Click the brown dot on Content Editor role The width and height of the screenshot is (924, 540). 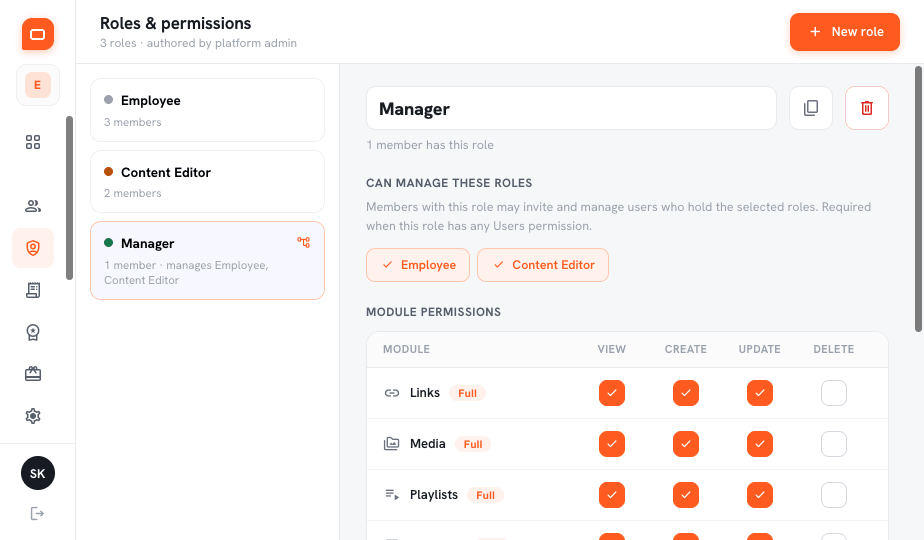(108, 172)
